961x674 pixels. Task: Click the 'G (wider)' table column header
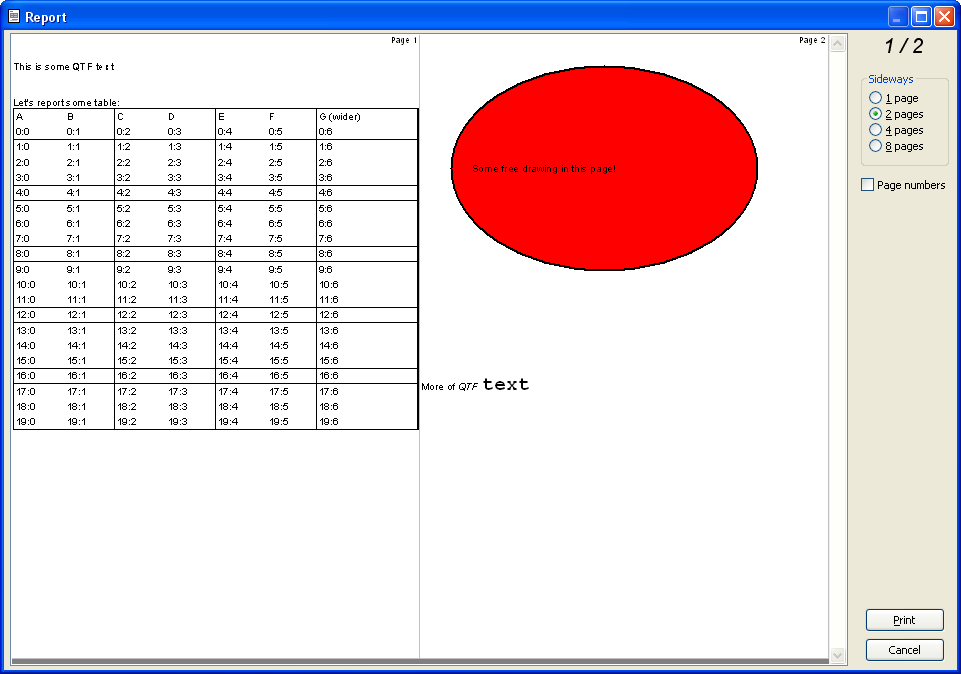pyautogui.click(x=340, y=117)
